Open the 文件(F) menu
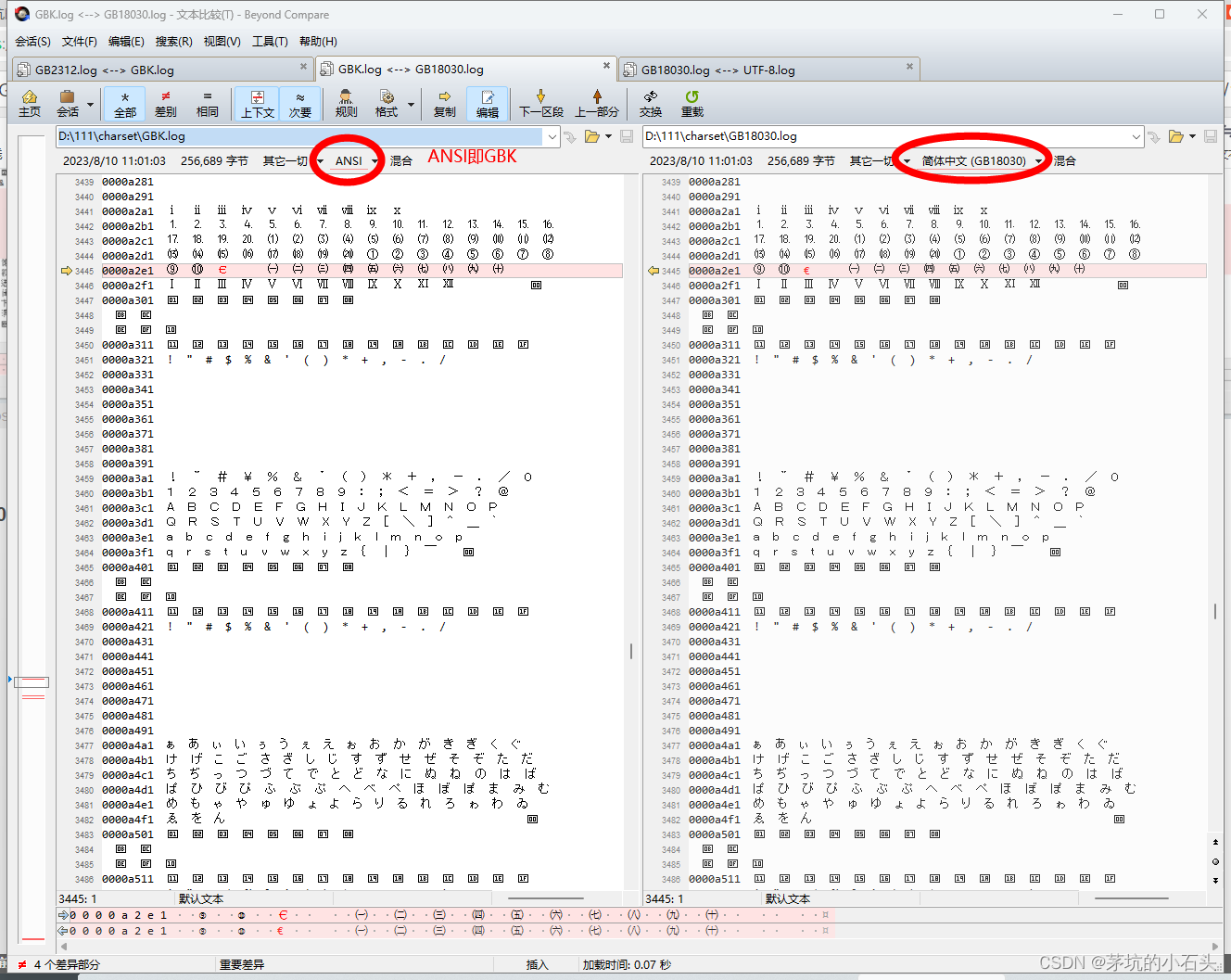 [x=80, y=42]
